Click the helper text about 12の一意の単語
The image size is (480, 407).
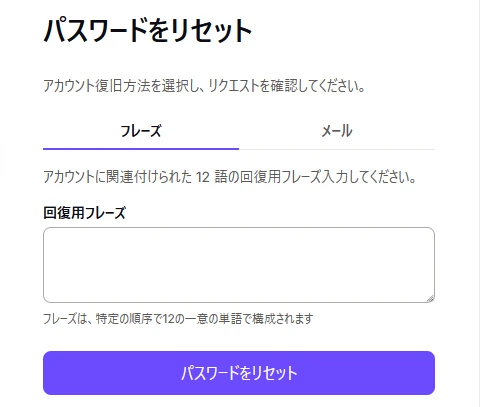[x=178, y=319]
